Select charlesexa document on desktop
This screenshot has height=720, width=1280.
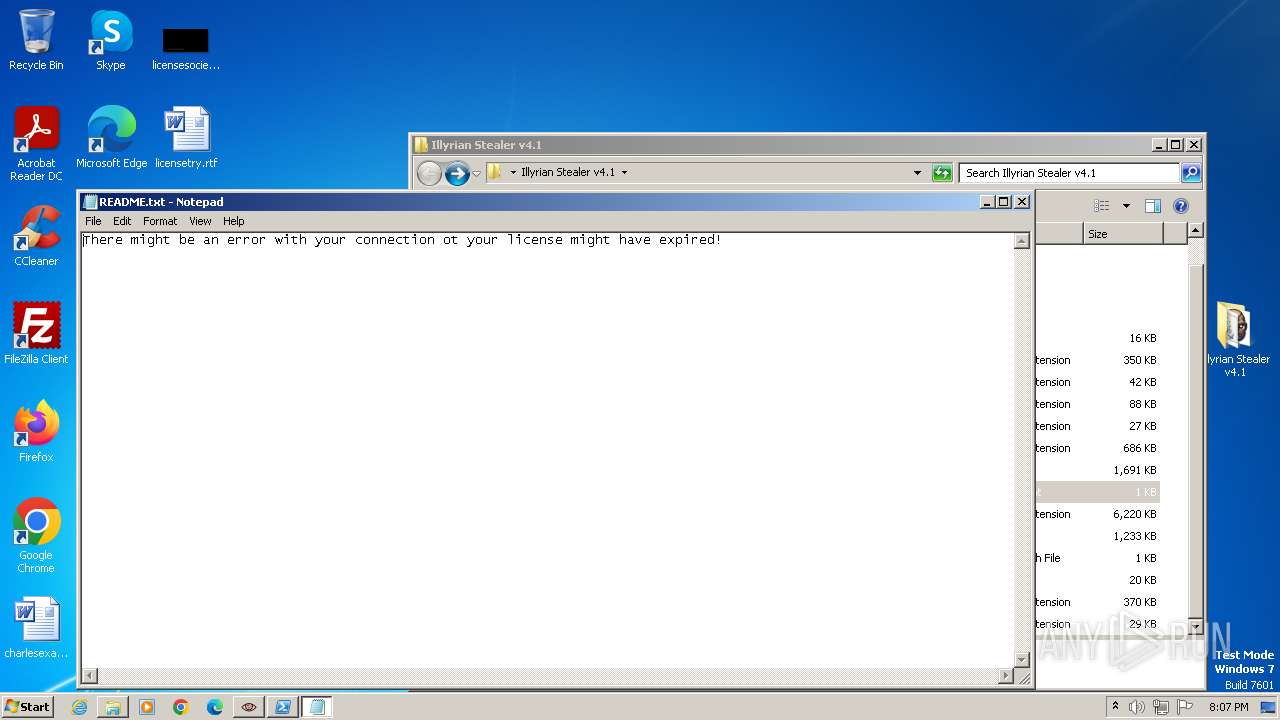[36, 628]
